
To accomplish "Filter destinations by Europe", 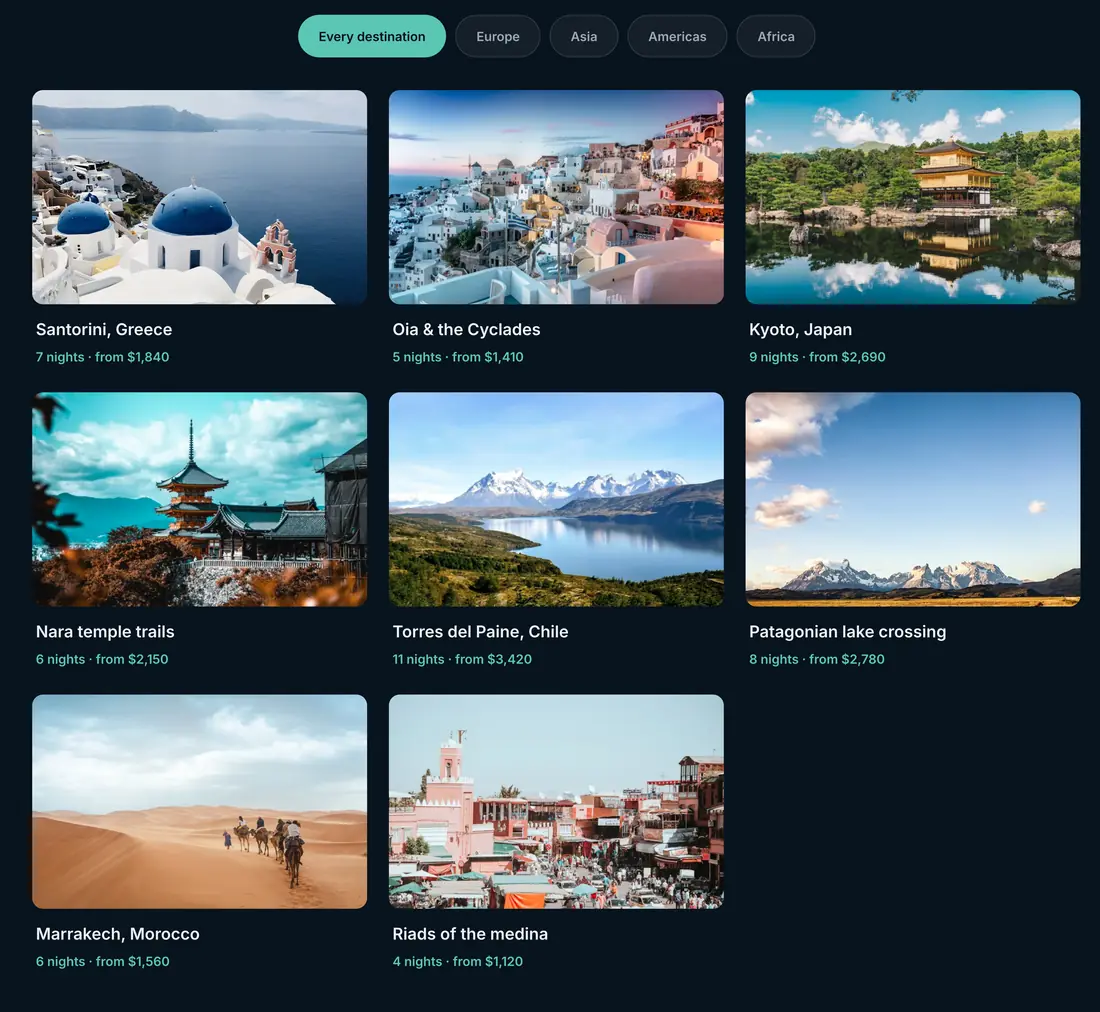I will pos(498,36).
